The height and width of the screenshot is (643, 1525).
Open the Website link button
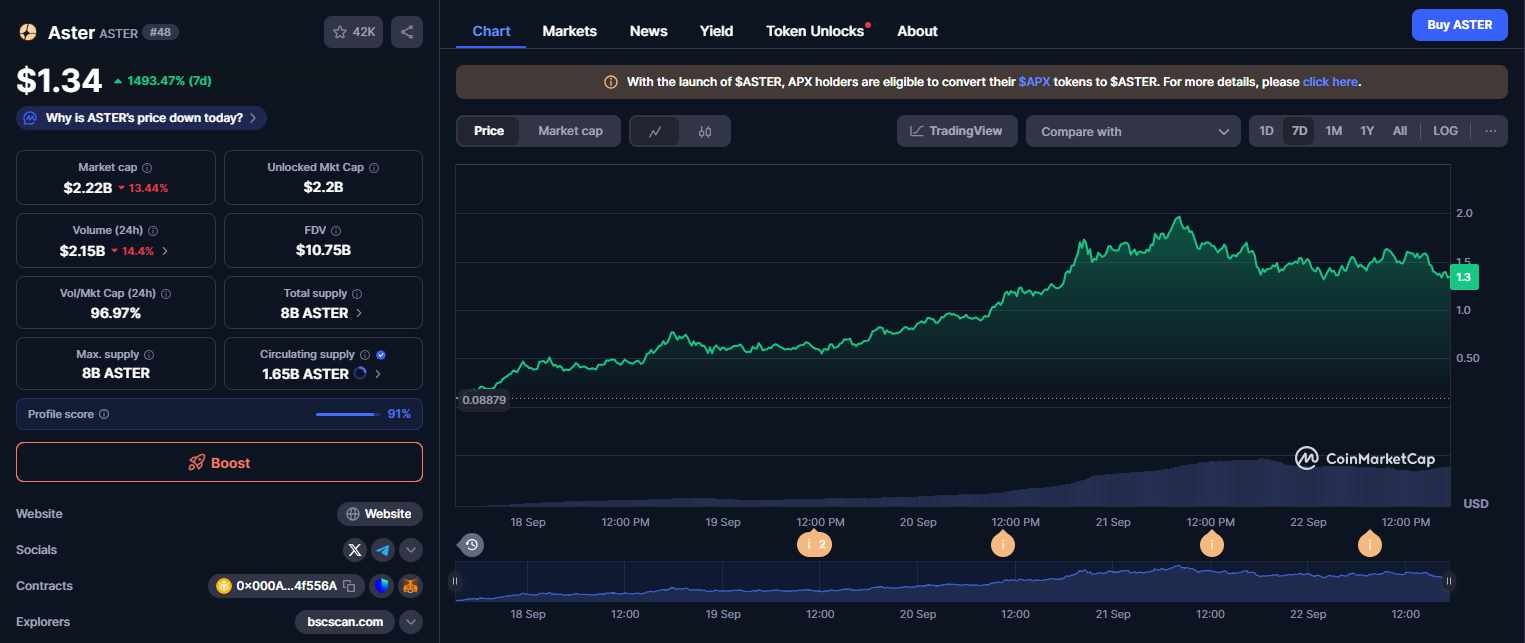[380, 514]
